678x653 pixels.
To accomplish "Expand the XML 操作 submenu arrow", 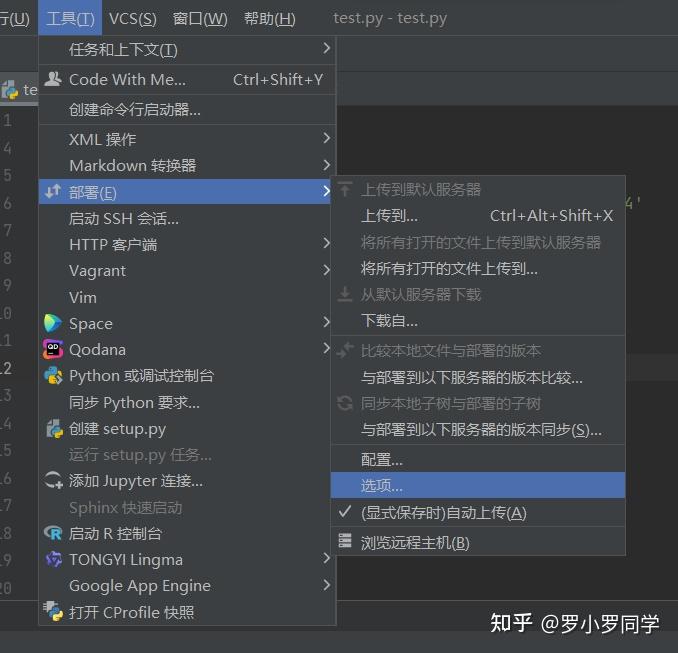I will pyautogui.click(x=326, y=138).
